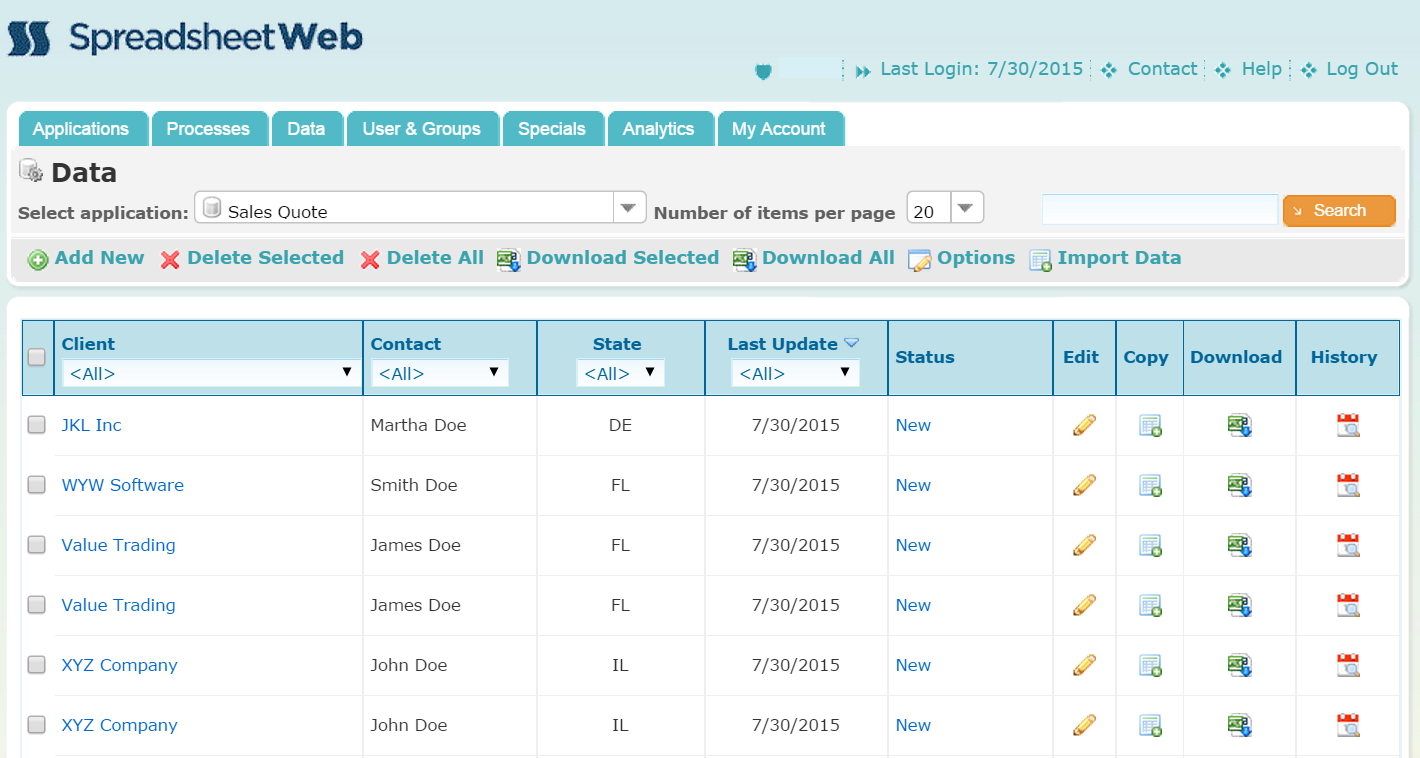Click the Download Selected spreadsheet icon

click(x=509, y=260)
